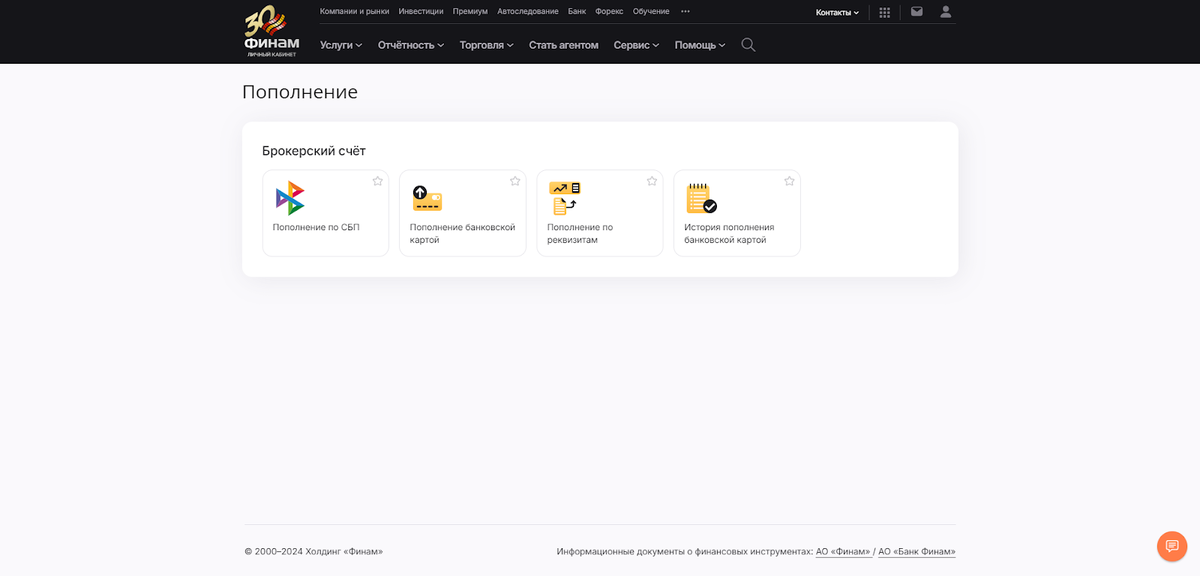
Task: Select Стать агентом menu item
Action: (x=563, y=45)
